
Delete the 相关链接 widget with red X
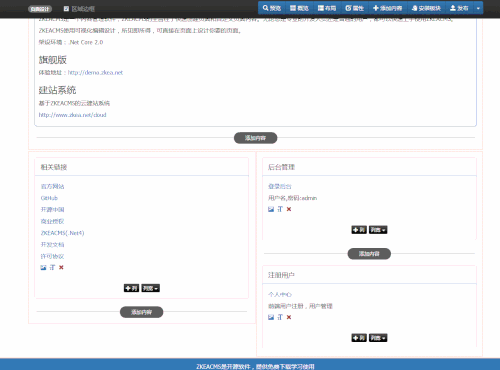click(61, 267)
